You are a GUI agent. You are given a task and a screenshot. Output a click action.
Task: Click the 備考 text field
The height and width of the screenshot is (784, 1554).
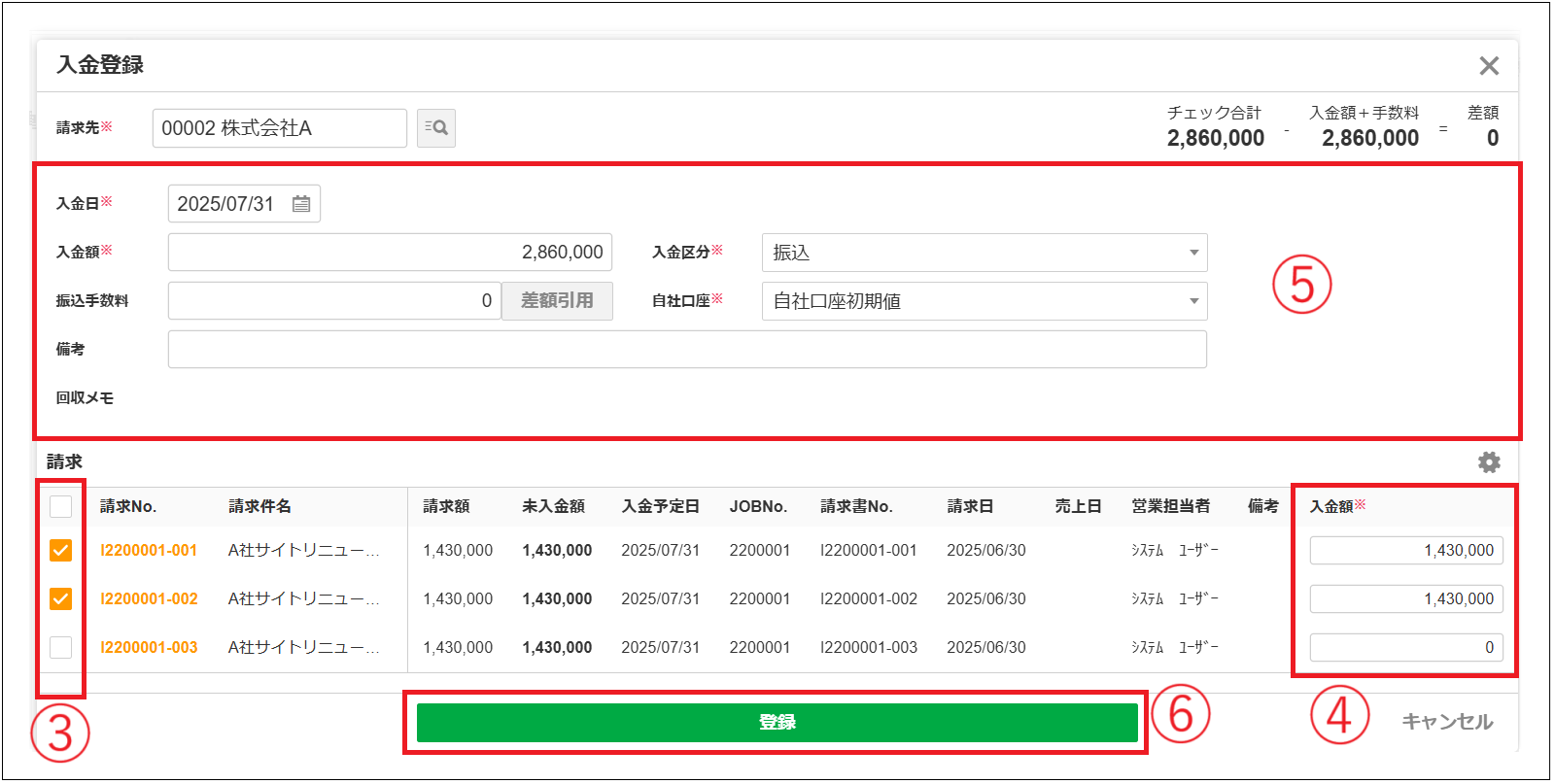click(x=686, y=350)
